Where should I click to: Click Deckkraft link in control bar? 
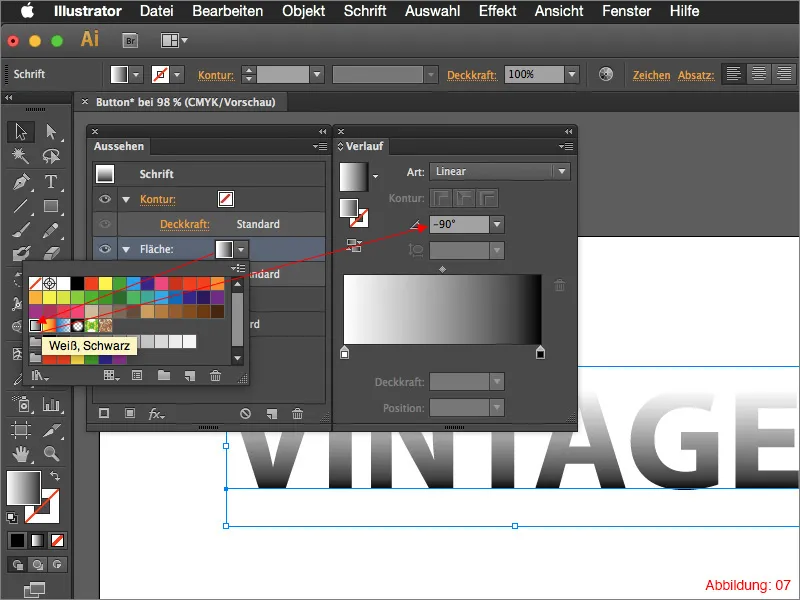[x=472, y=75]
